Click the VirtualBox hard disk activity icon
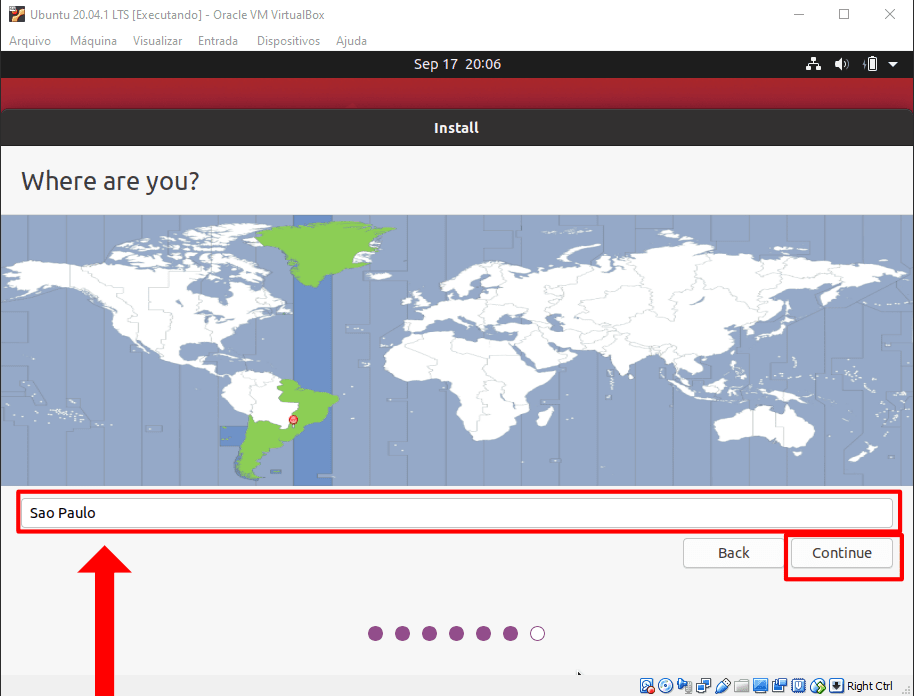This screenshot has height=696, width=914. (646, 686)
